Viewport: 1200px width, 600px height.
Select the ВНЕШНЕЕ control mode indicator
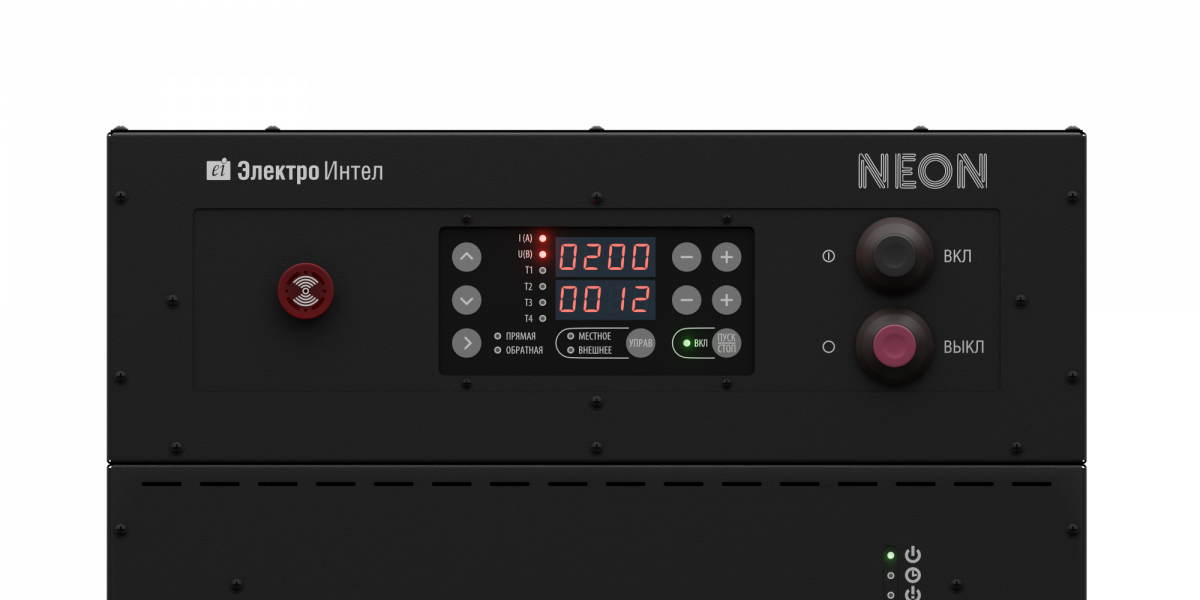pyautogui.click(x=571, y=350)
